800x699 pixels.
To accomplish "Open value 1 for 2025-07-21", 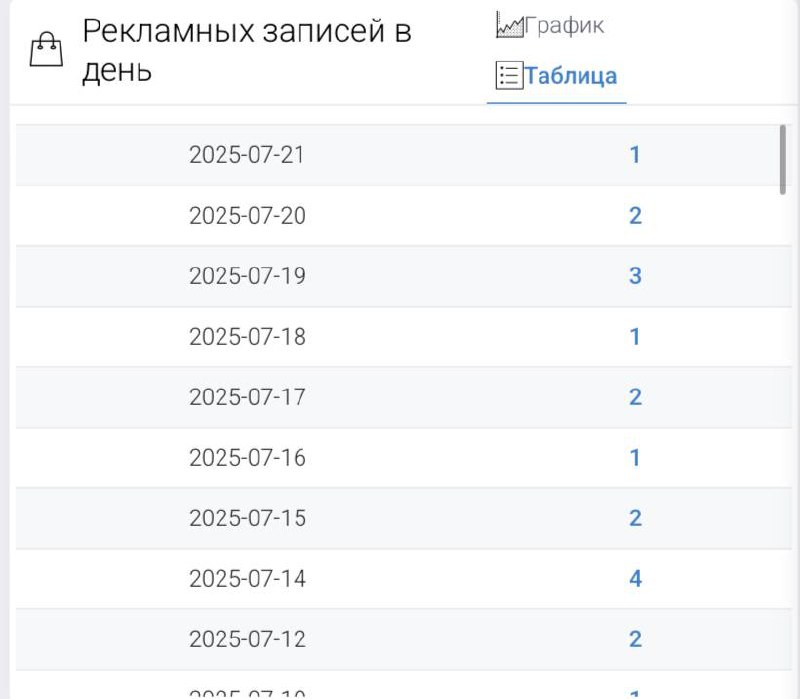I will [634, 155].
